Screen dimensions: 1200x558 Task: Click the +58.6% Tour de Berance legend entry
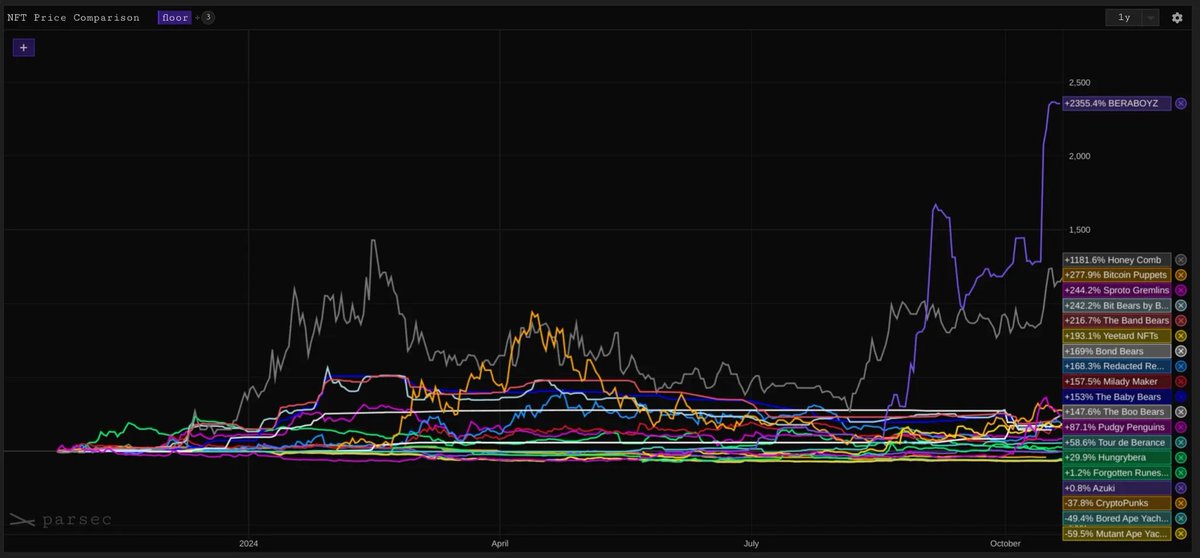[x=1116, y=442]
